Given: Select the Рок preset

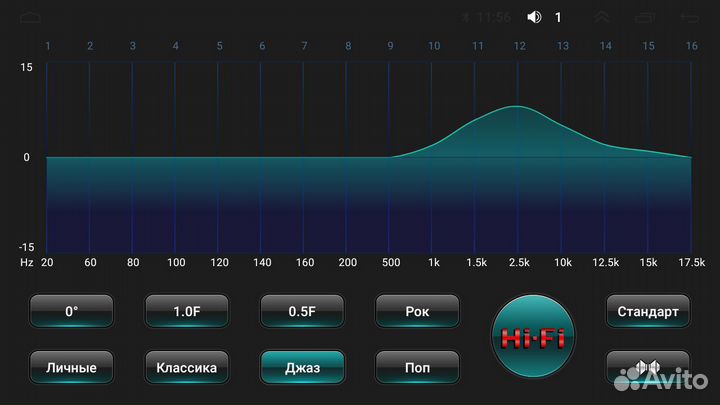Looking at the screenshot, I should pyautogui.click(x=417, y=311).
